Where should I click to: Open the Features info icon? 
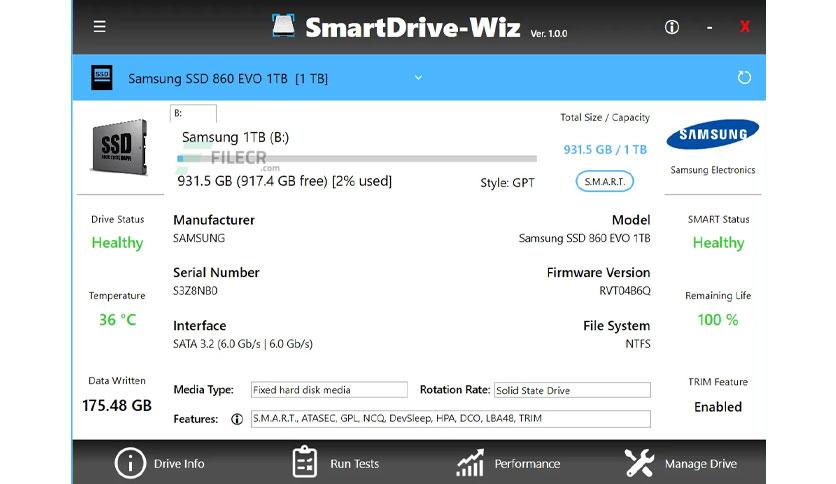pos(237,419)
